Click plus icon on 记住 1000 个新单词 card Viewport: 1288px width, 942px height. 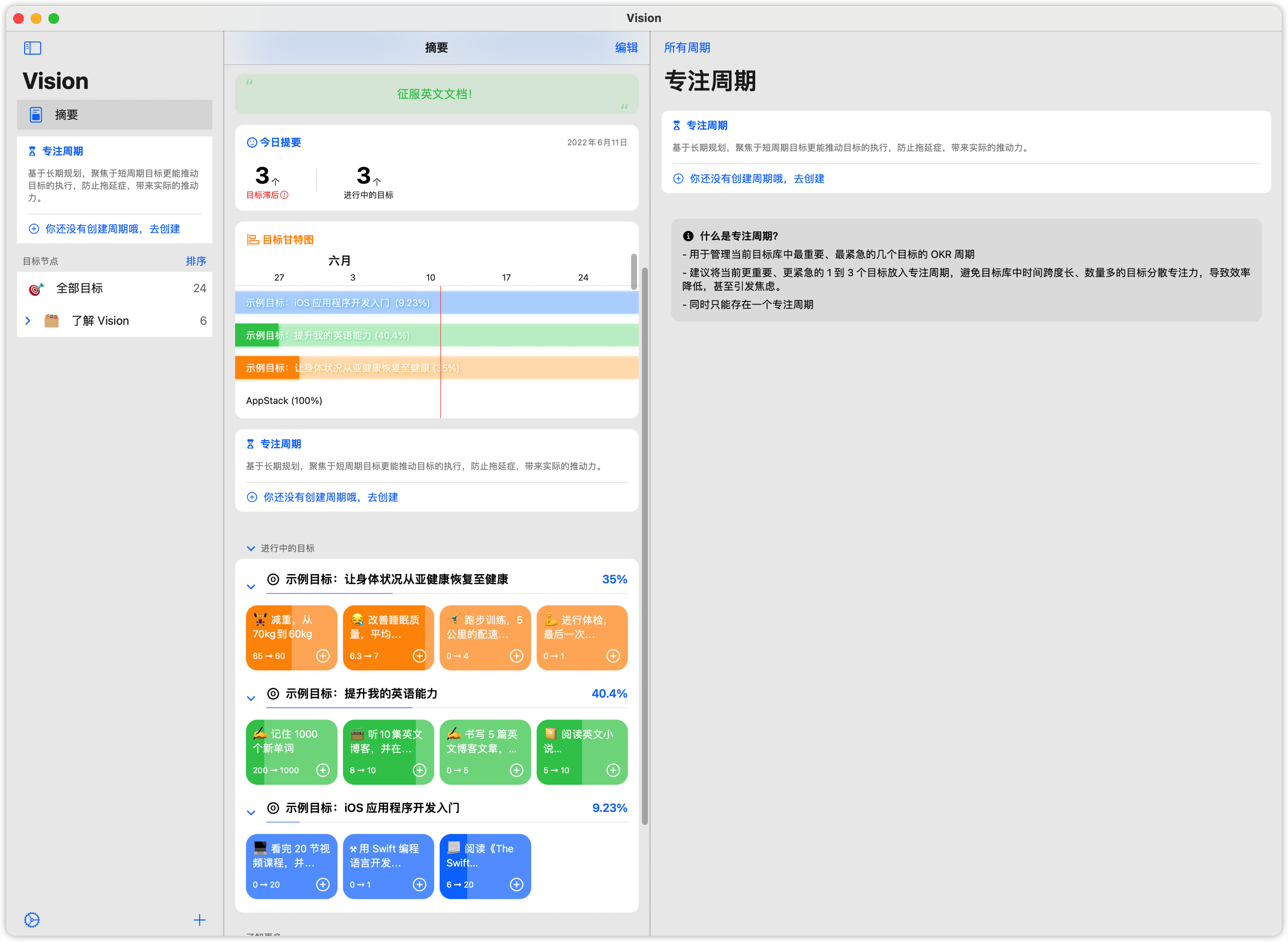(322, 770)
